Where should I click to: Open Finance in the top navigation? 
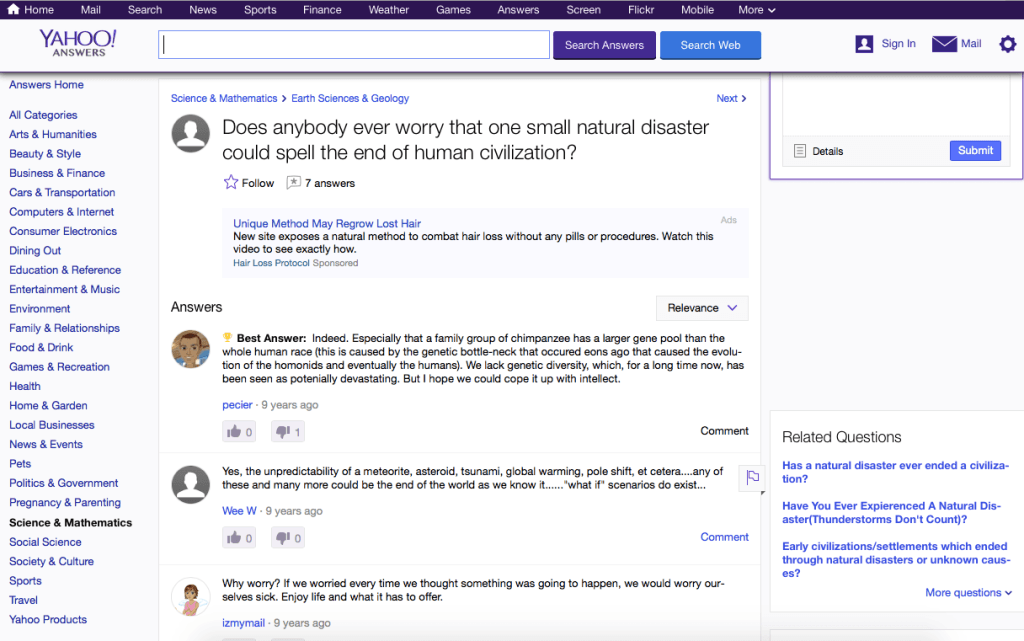[322, 10]
